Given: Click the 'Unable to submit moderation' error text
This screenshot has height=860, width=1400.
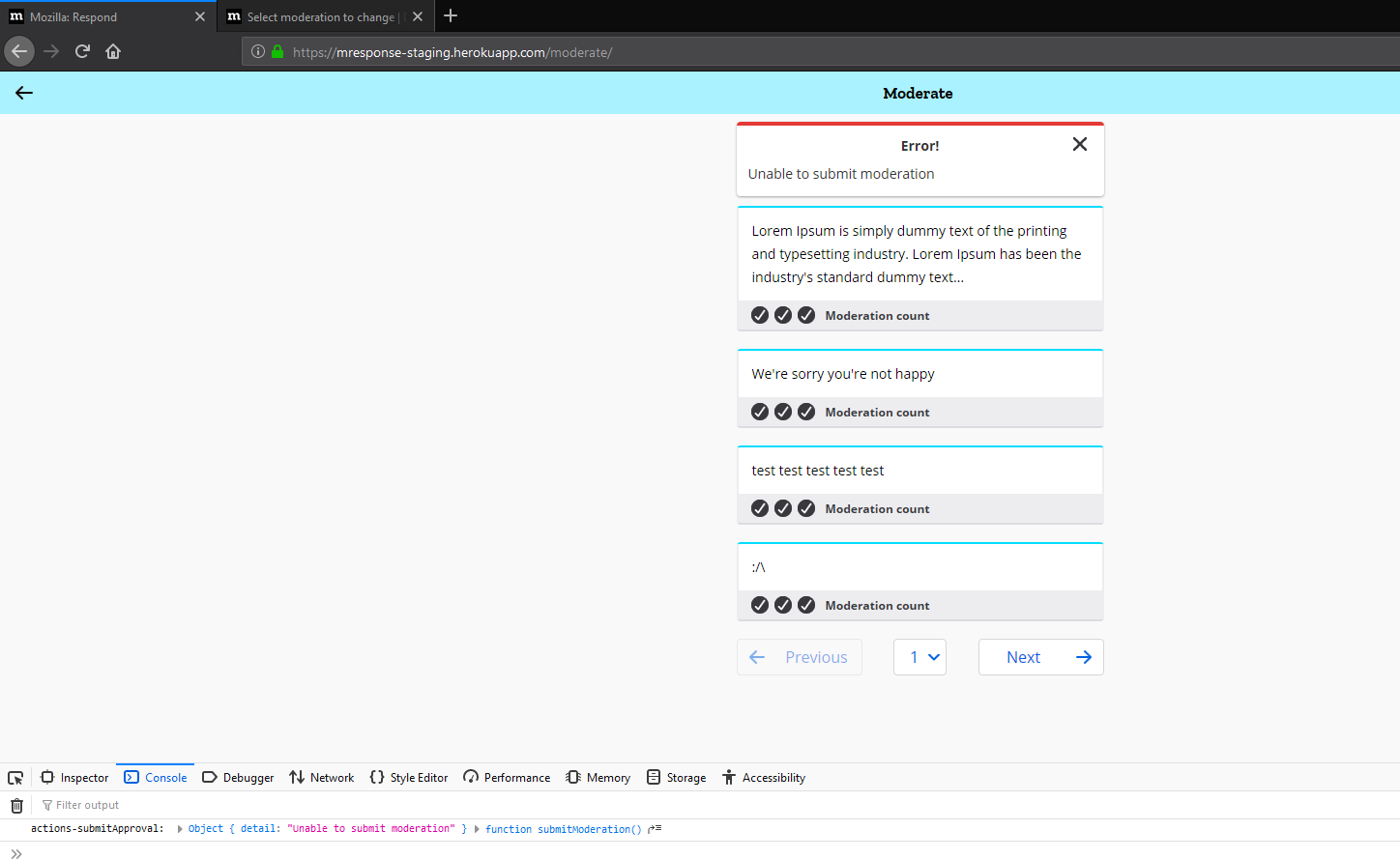Looking at the screenshot, I should [x=841, y=174].
